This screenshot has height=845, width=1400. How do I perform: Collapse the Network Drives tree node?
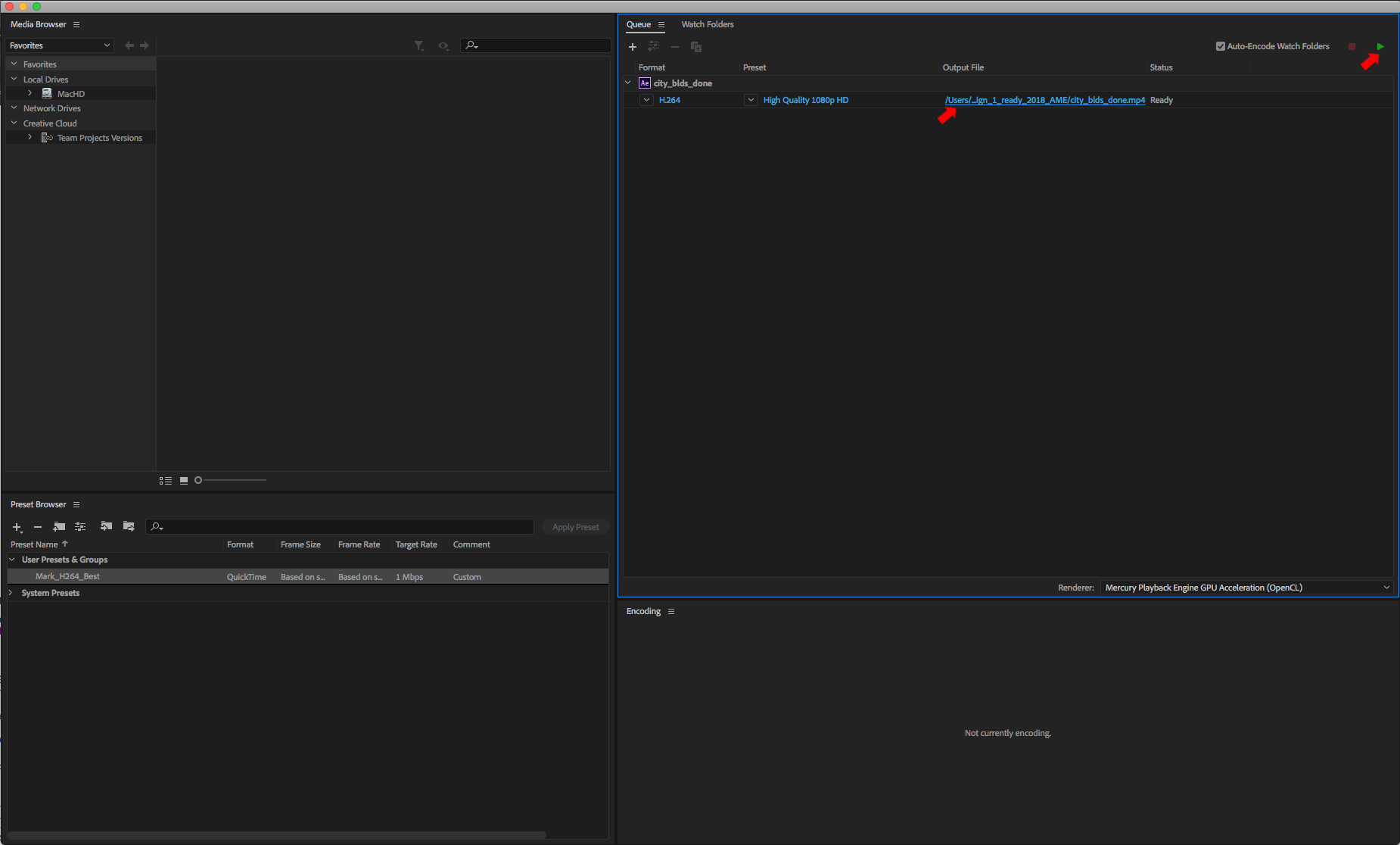tap(14, 108)
